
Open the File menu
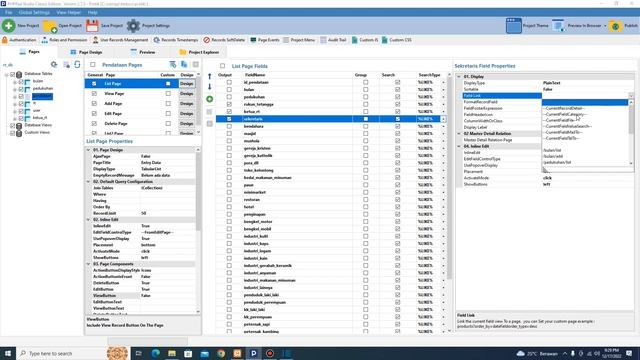point(9,13)
